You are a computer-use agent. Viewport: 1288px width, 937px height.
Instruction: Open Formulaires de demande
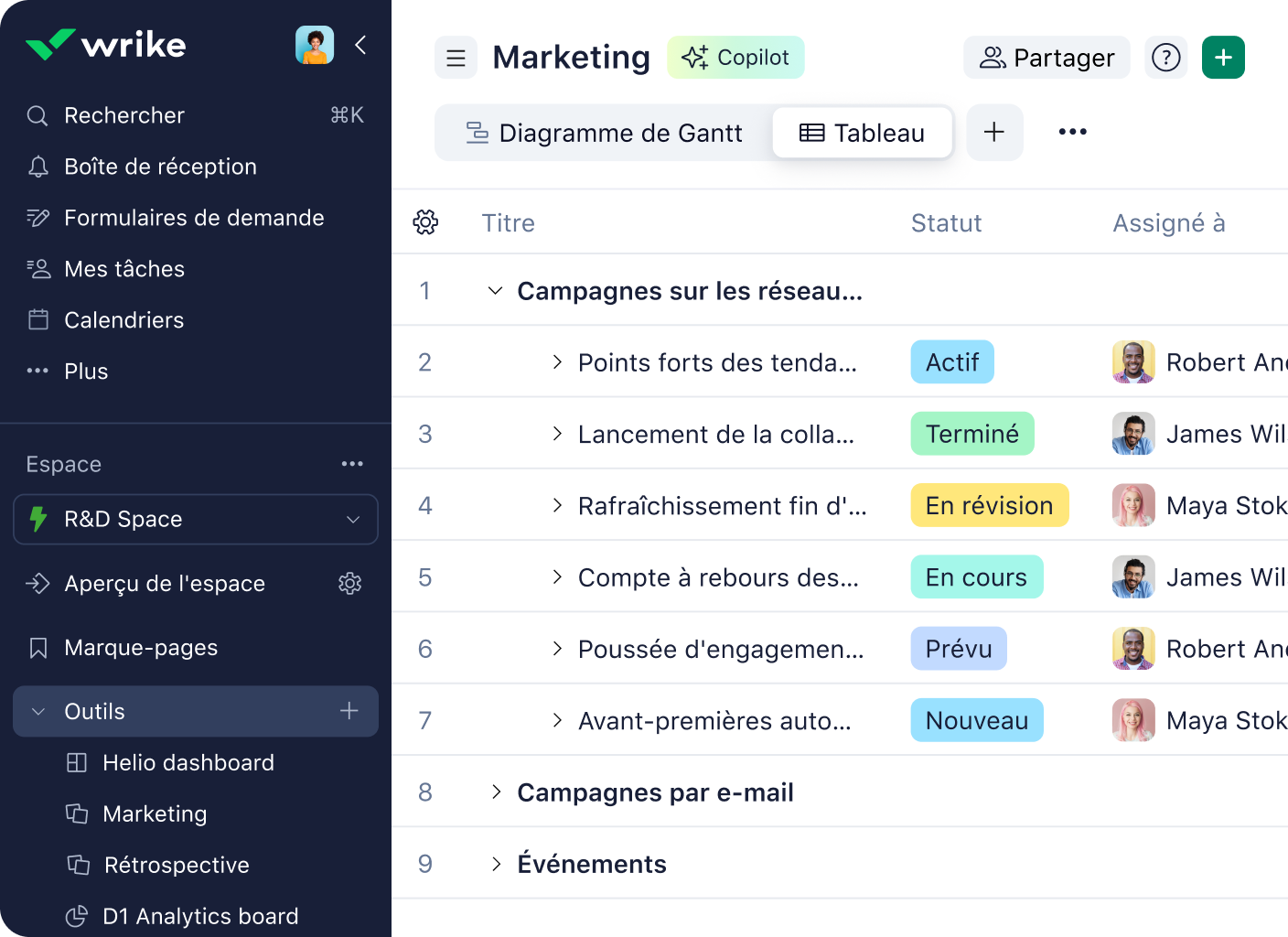tap(196, 218)
